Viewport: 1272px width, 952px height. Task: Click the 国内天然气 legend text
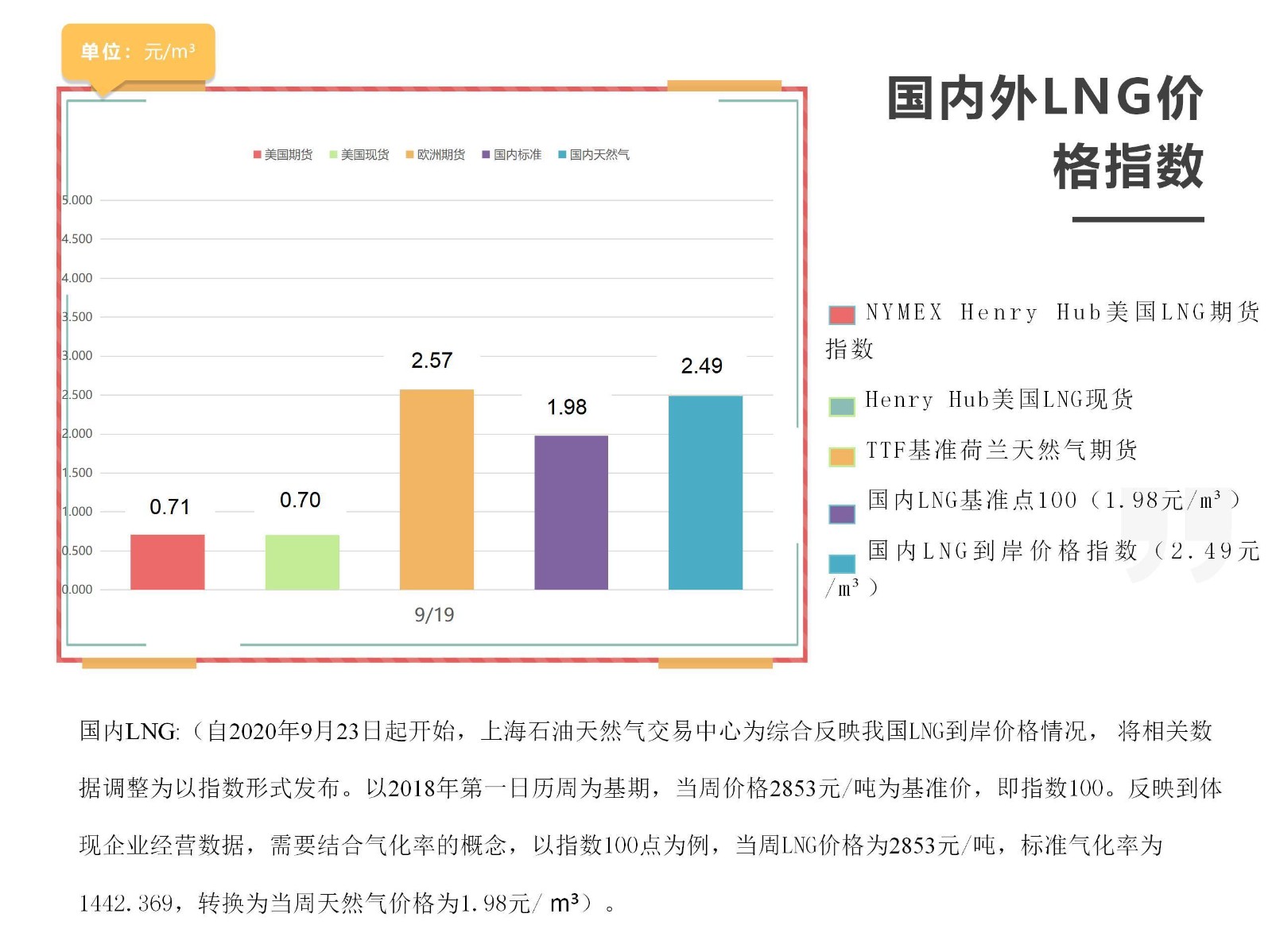(599, 154)
